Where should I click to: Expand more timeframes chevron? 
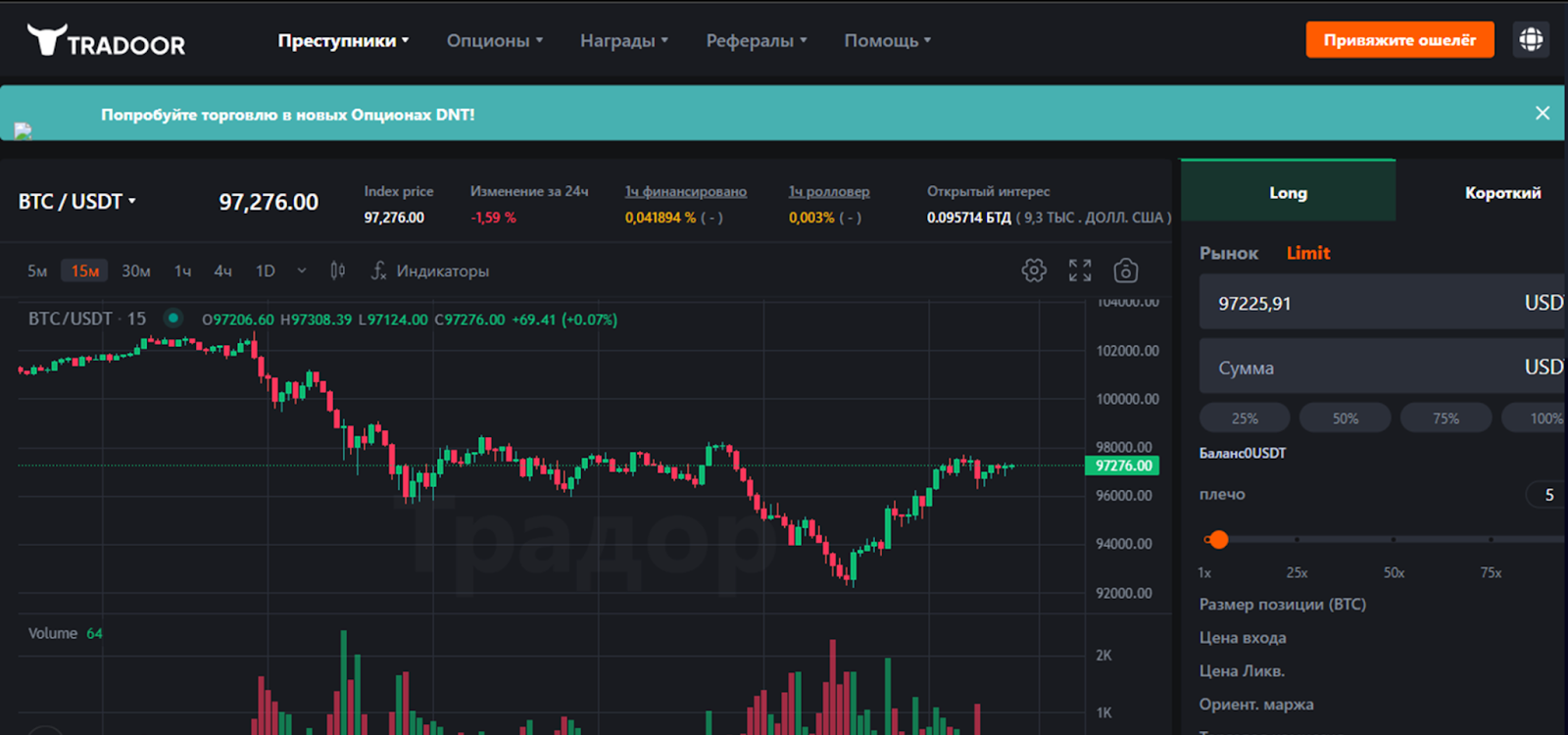click(x=302, y=270)
